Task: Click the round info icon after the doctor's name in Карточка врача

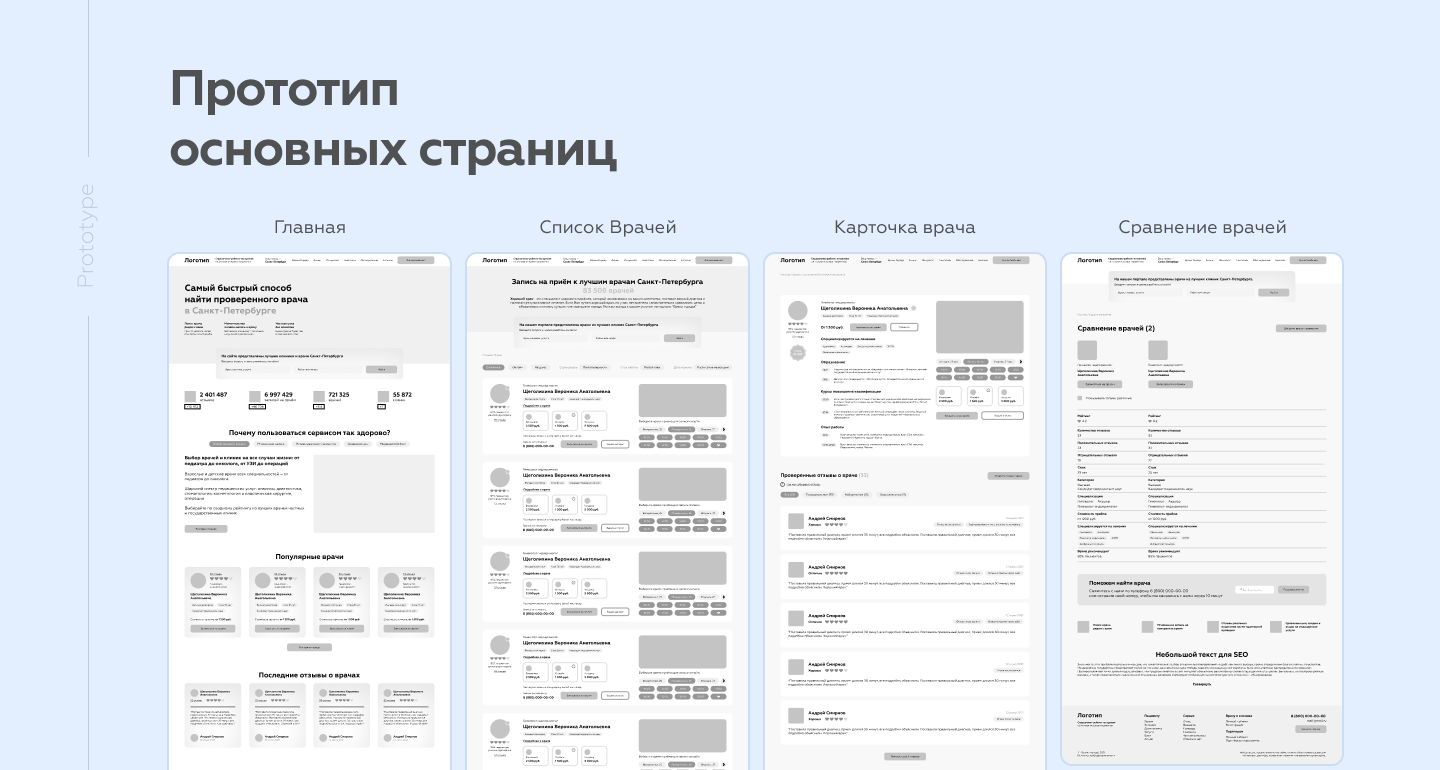Action: [913, 308]
